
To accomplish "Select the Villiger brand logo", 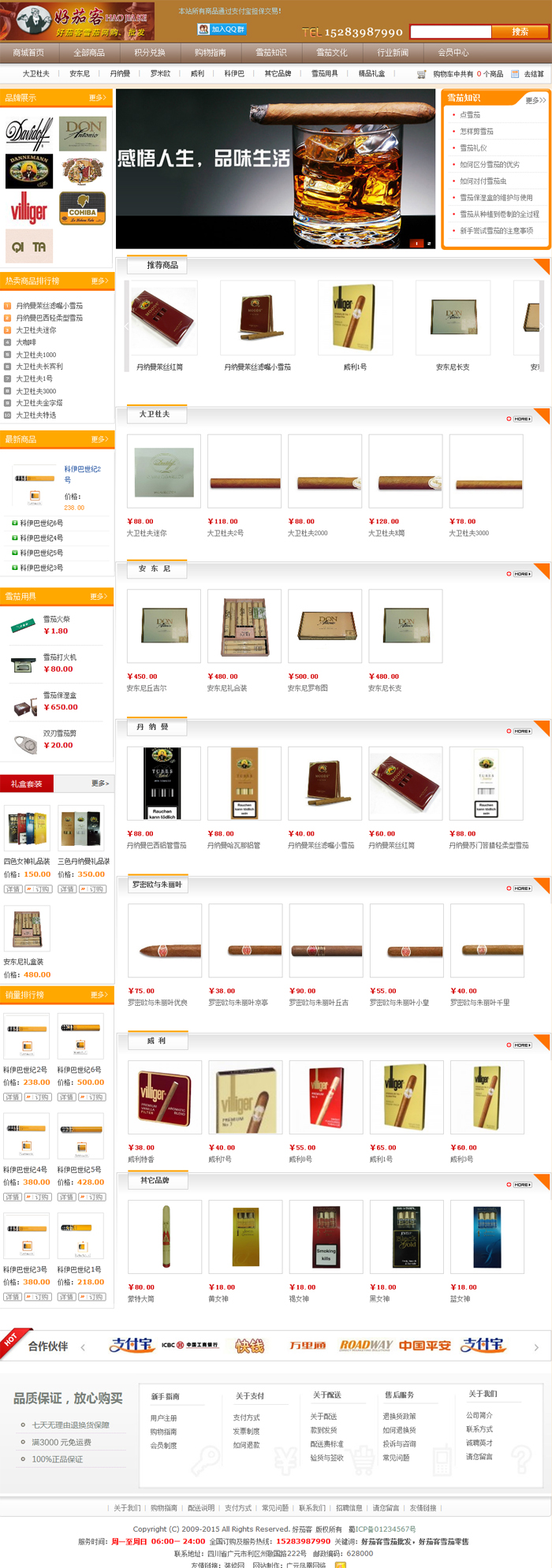I will point(29,208).
